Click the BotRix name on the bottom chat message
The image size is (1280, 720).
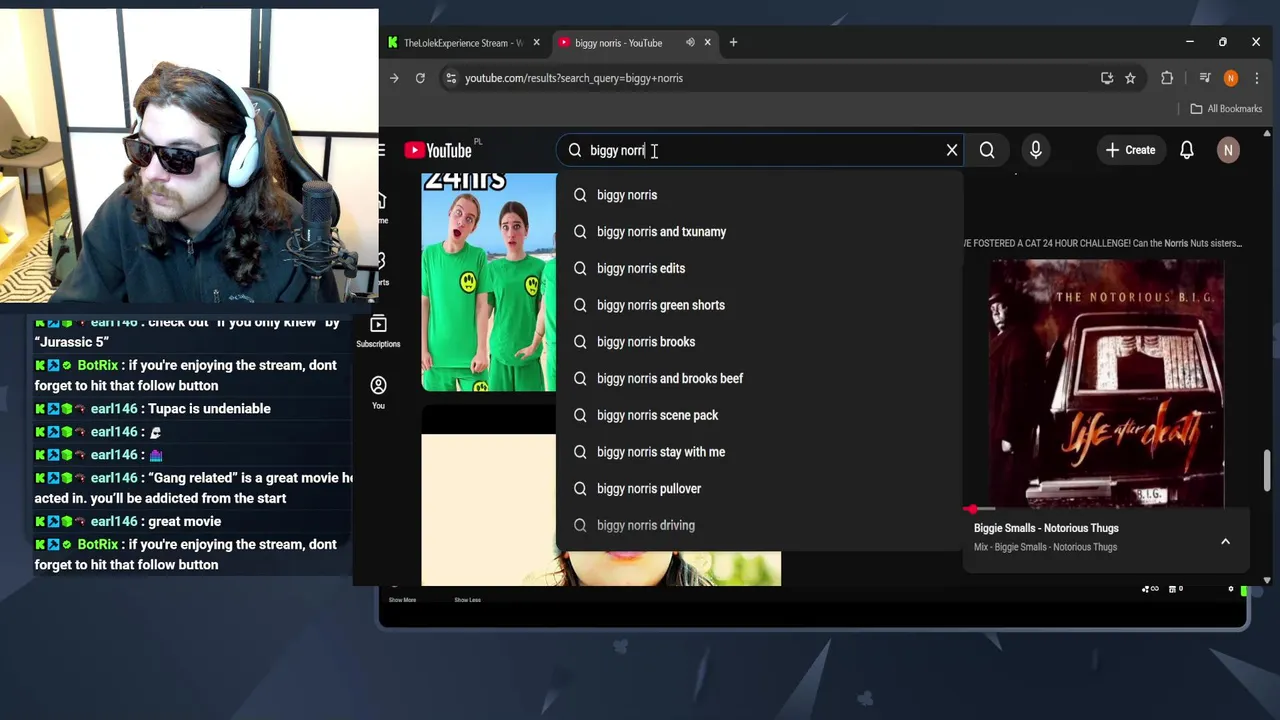(x=98, y=544)
